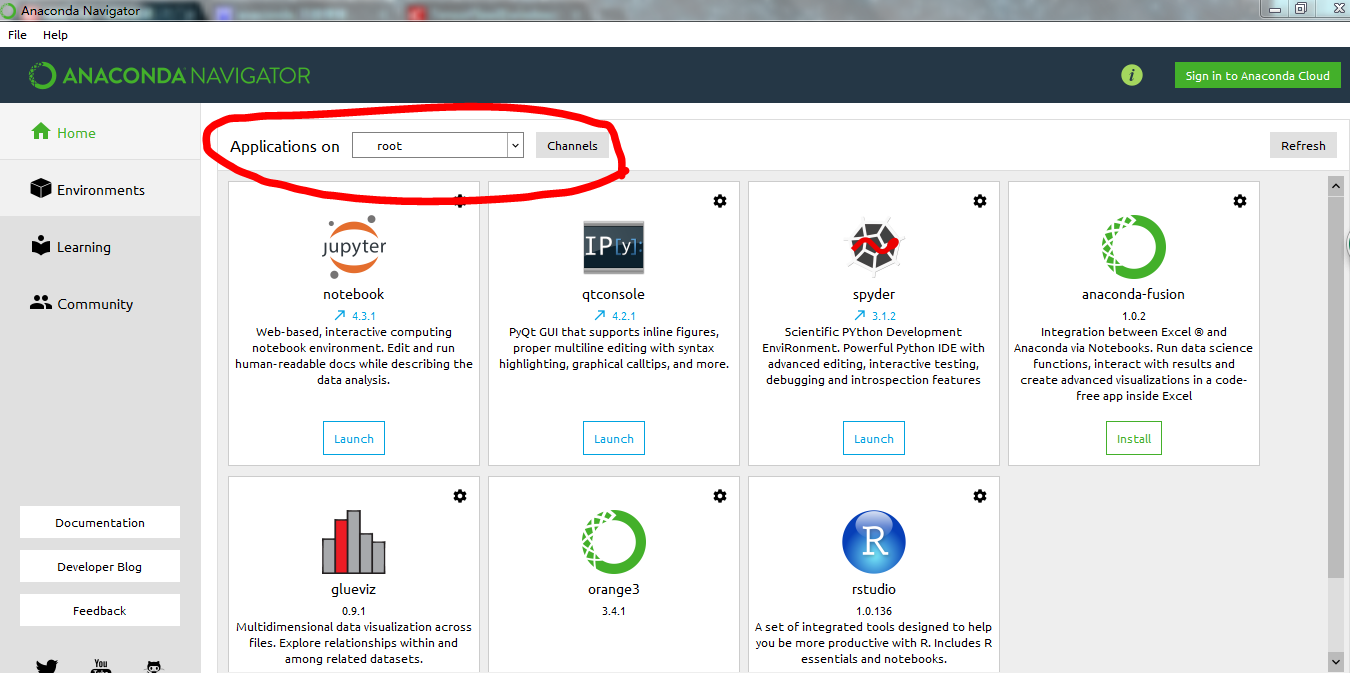This screenshot has height=673, width=1350.
Task: Click the spyder version 3.1.2 update arrow
Action: click(x=862, y=315)
